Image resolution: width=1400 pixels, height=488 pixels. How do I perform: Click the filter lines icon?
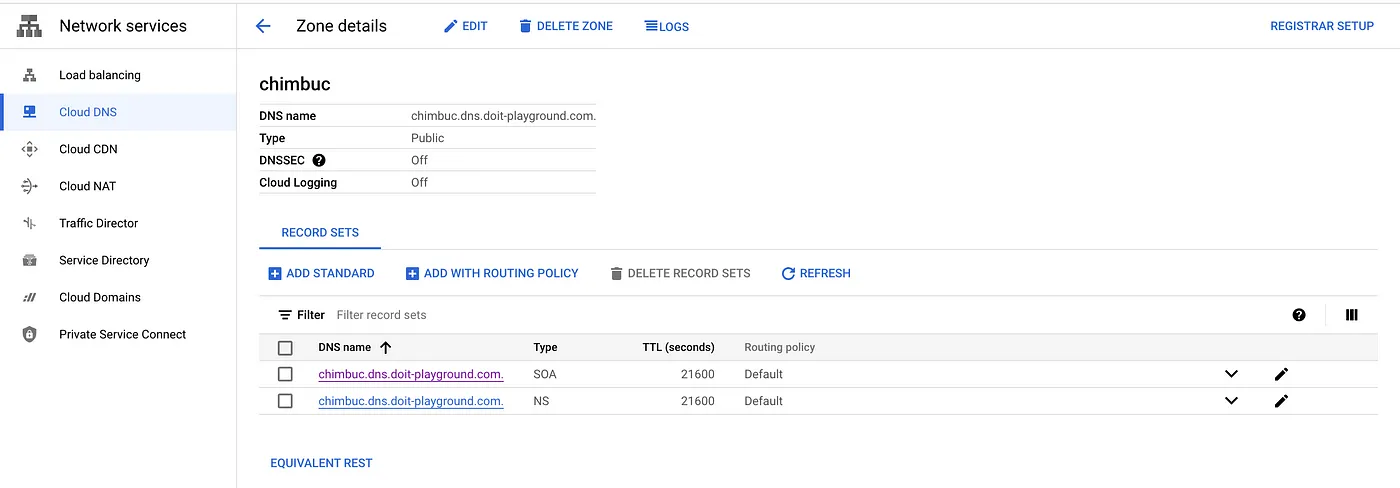[285, 315]
